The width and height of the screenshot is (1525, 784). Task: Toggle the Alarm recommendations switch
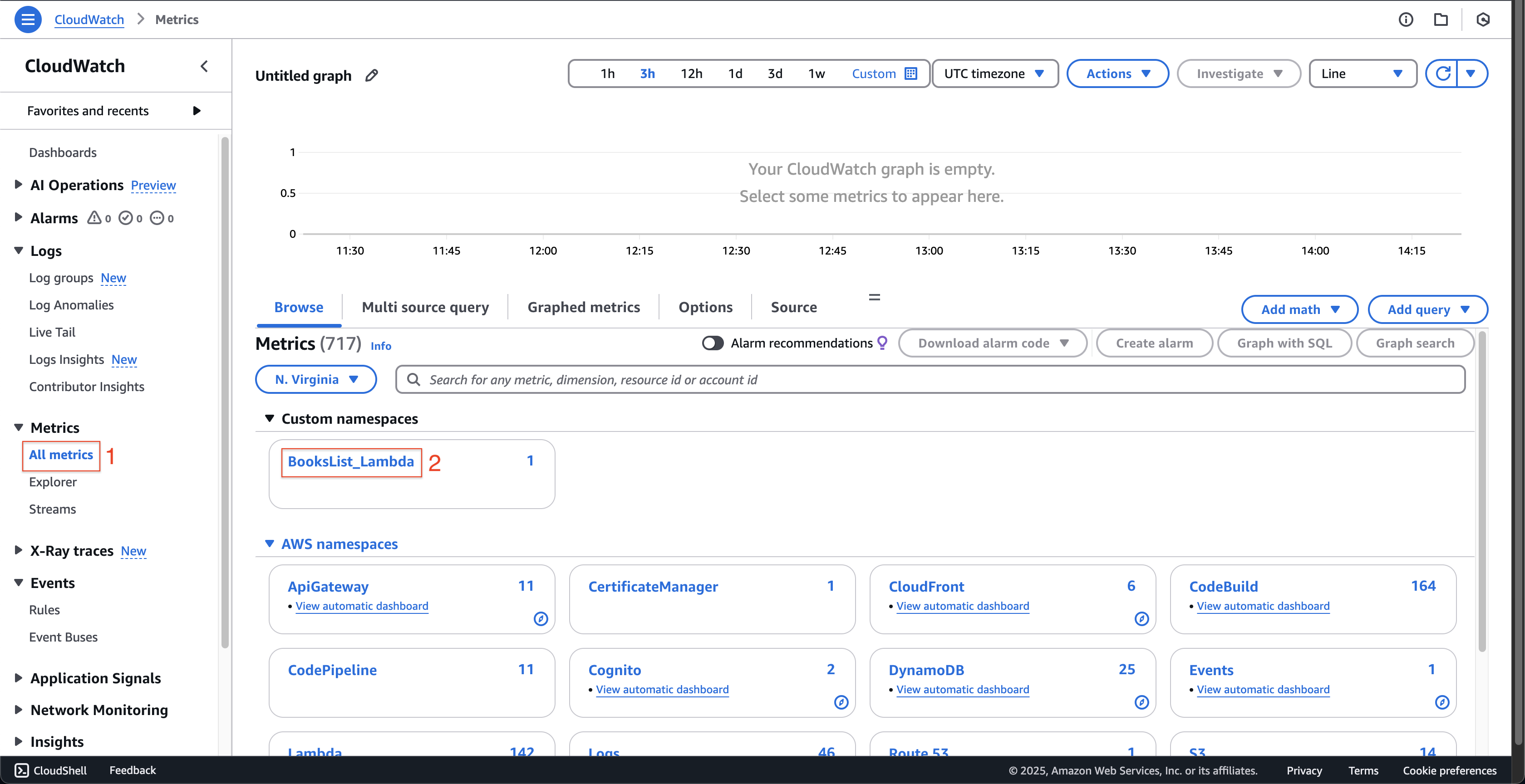pos(713,343)
